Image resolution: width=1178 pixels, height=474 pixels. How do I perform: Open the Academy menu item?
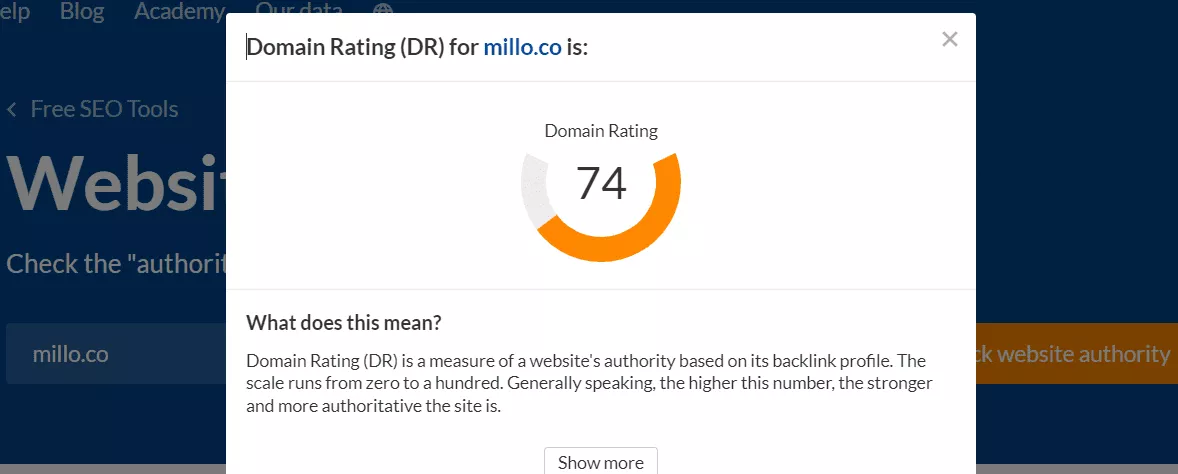pos(180,11)
